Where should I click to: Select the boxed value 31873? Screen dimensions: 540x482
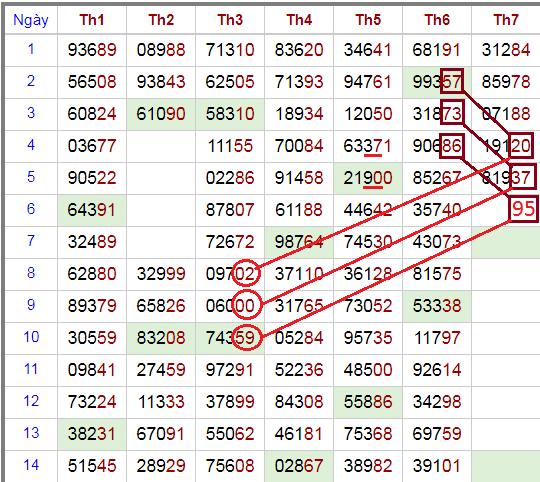(x=437, y=114)
